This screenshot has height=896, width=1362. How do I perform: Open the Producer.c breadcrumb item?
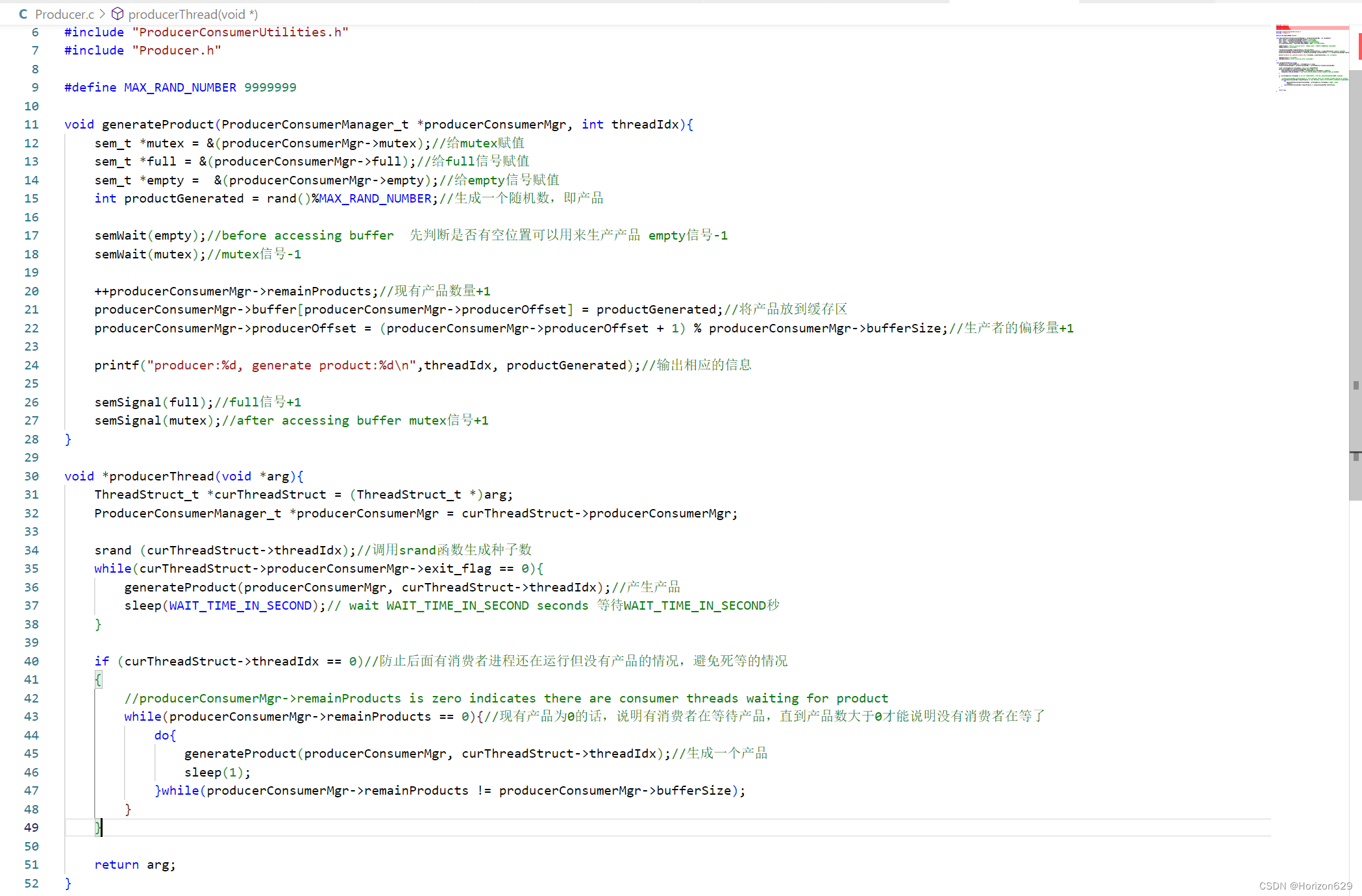64,14
